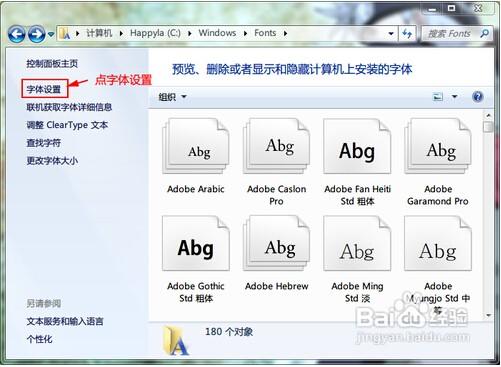This screenshot has width=501, height=367.
Task: Click the Back navigation arrow button
Action: [17, 34]
